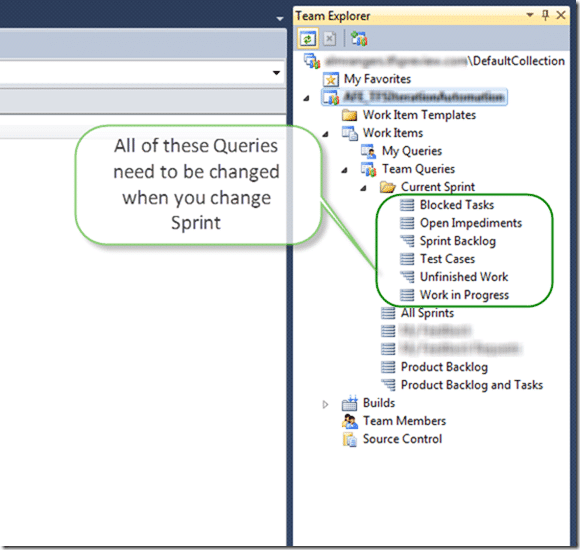Expand the Builds node arrow

pos(325,404)
